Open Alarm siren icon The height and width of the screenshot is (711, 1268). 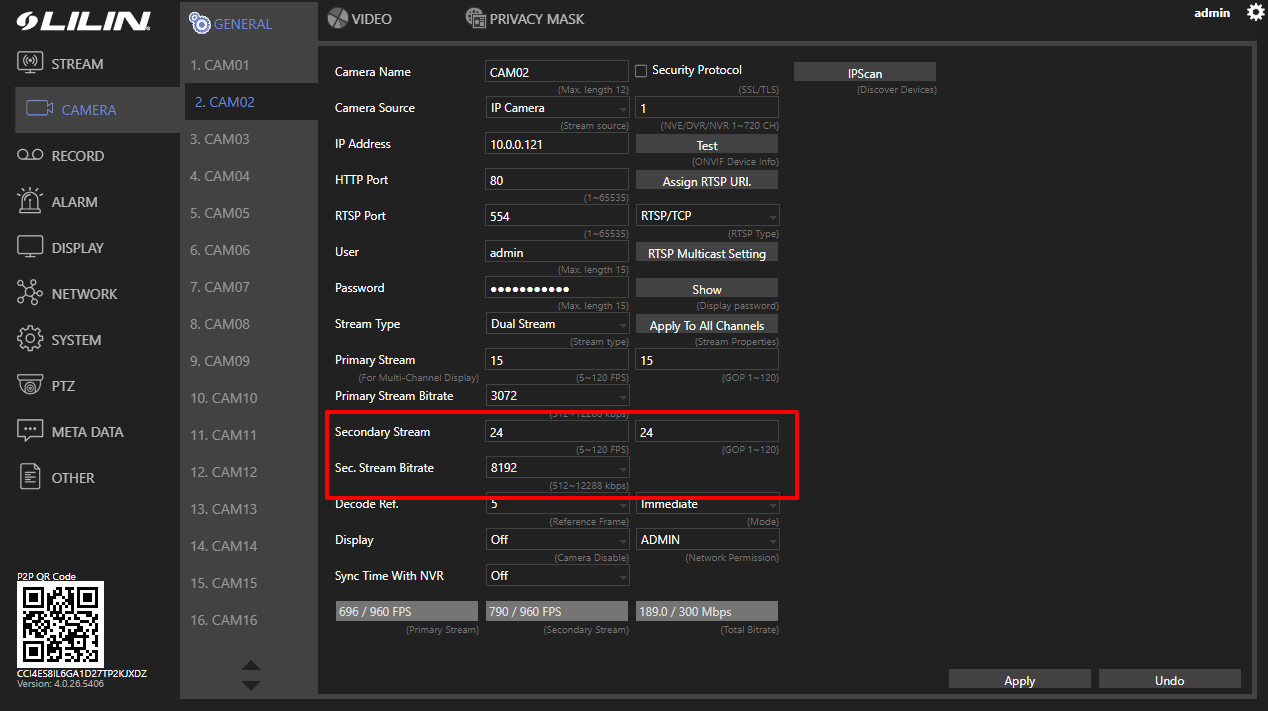[31, 200]
